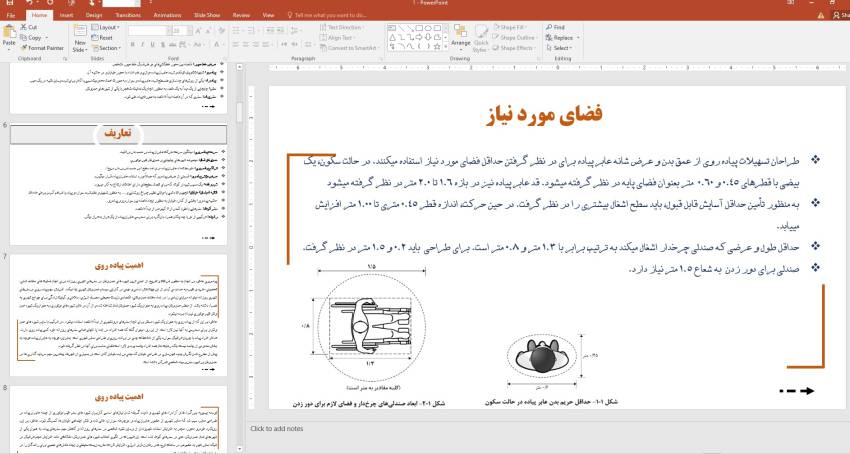Open the Line Spacing dropdown
The image size is (850, 454).
tap(297, 31)
